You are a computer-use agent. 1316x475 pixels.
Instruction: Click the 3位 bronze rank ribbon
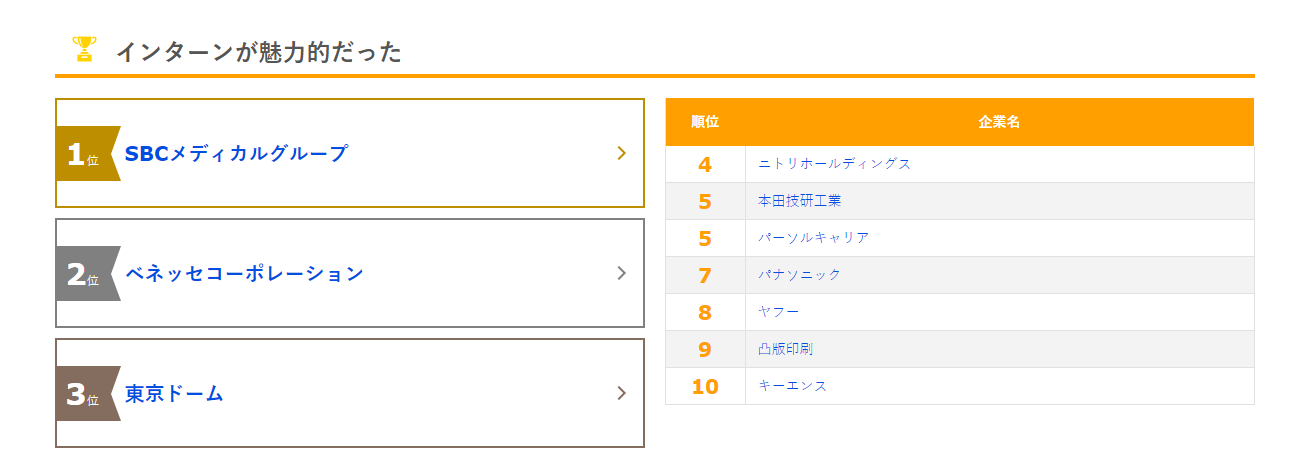(87, 394)
